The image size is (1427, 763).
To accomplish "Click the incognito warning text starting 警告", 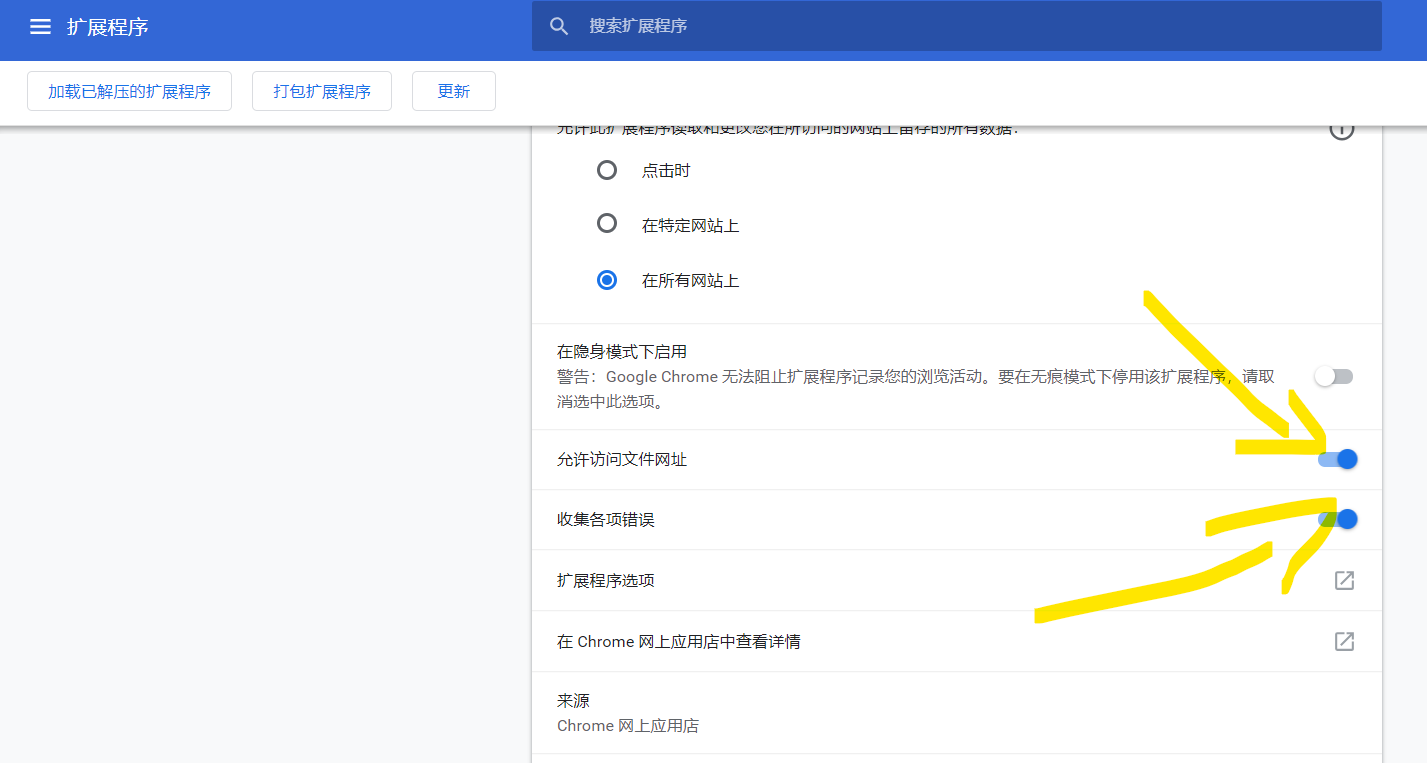I will (x=916, y=389).
